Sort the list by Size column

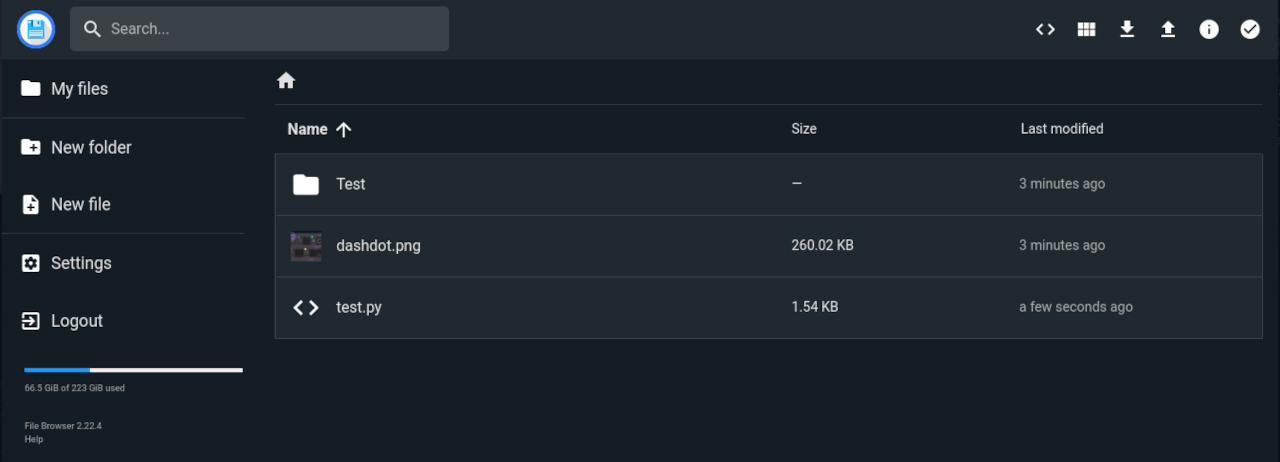pyautogui.click(x=804, y=129)
